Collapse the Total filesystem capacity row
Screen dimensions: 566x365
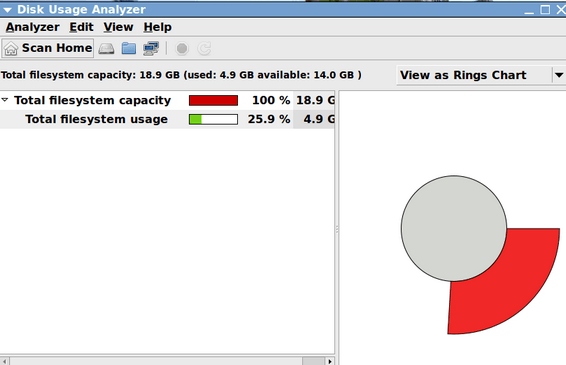click(x=5, y=100)
